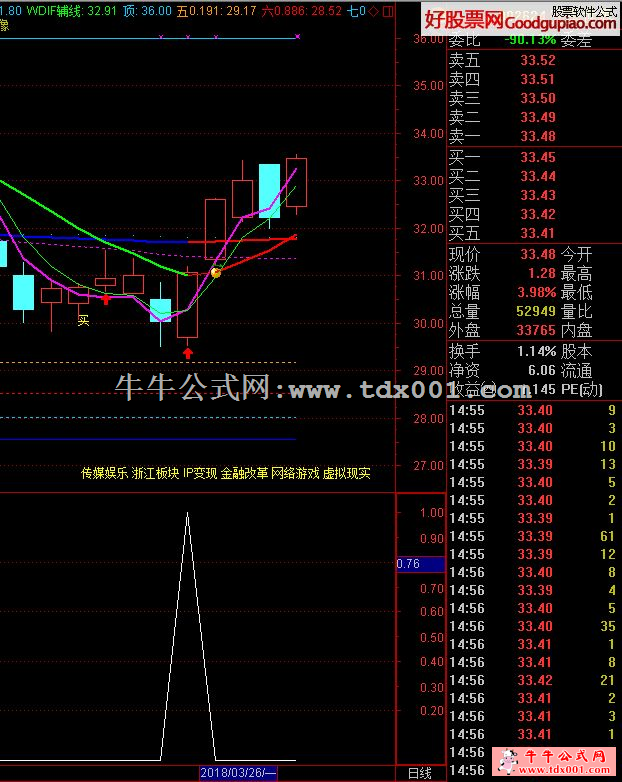Click the 涨幅 3.98% percent change

[537, 293]
